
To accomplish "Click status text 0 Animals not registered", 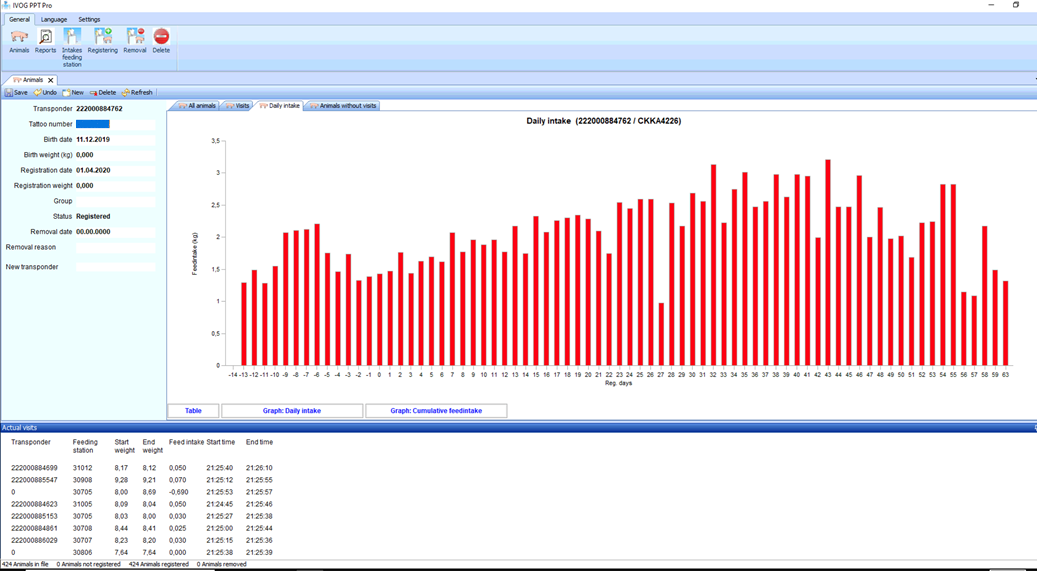I will coord(89,564).
